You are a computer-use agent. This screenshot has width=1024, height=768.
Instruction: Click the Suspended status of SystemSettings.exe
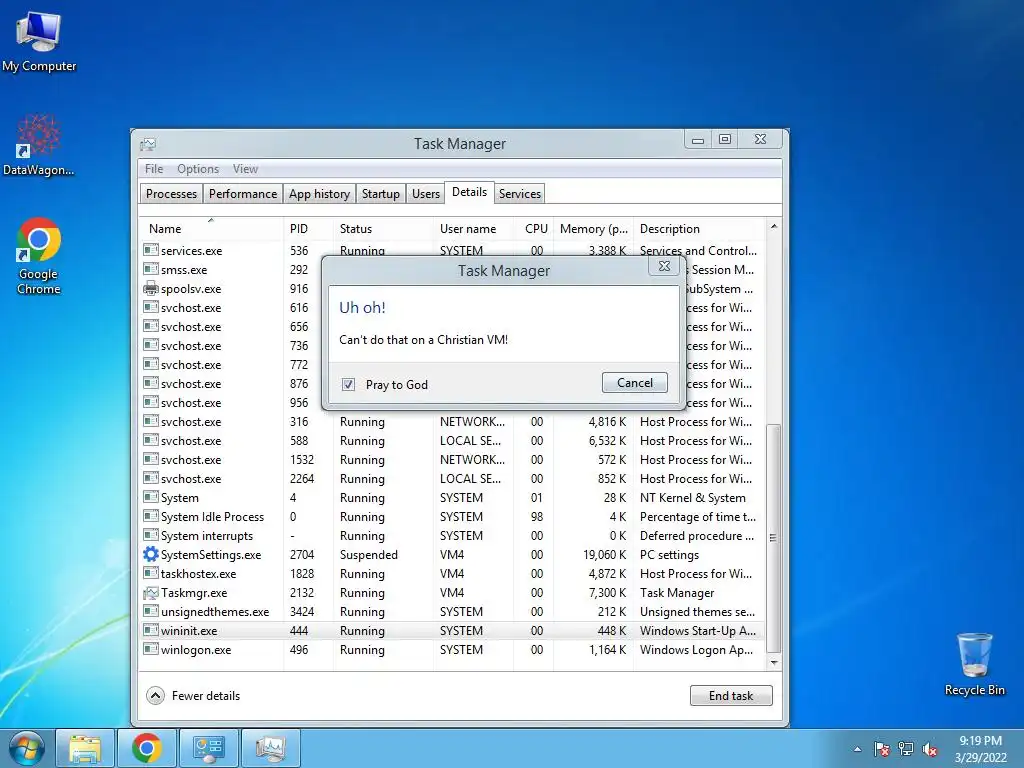click(368, 554)
